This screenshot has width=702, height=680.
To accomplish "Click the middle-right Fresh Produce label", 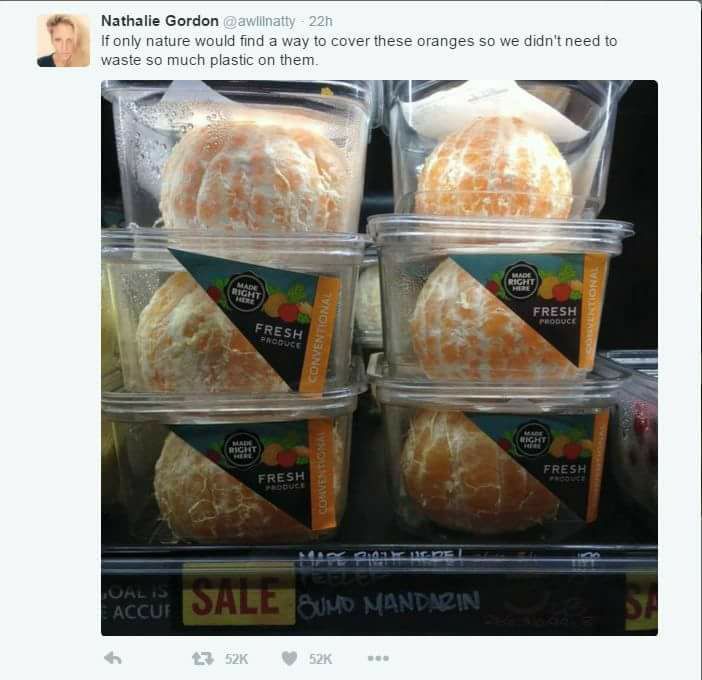I will [x=555, y=315].
